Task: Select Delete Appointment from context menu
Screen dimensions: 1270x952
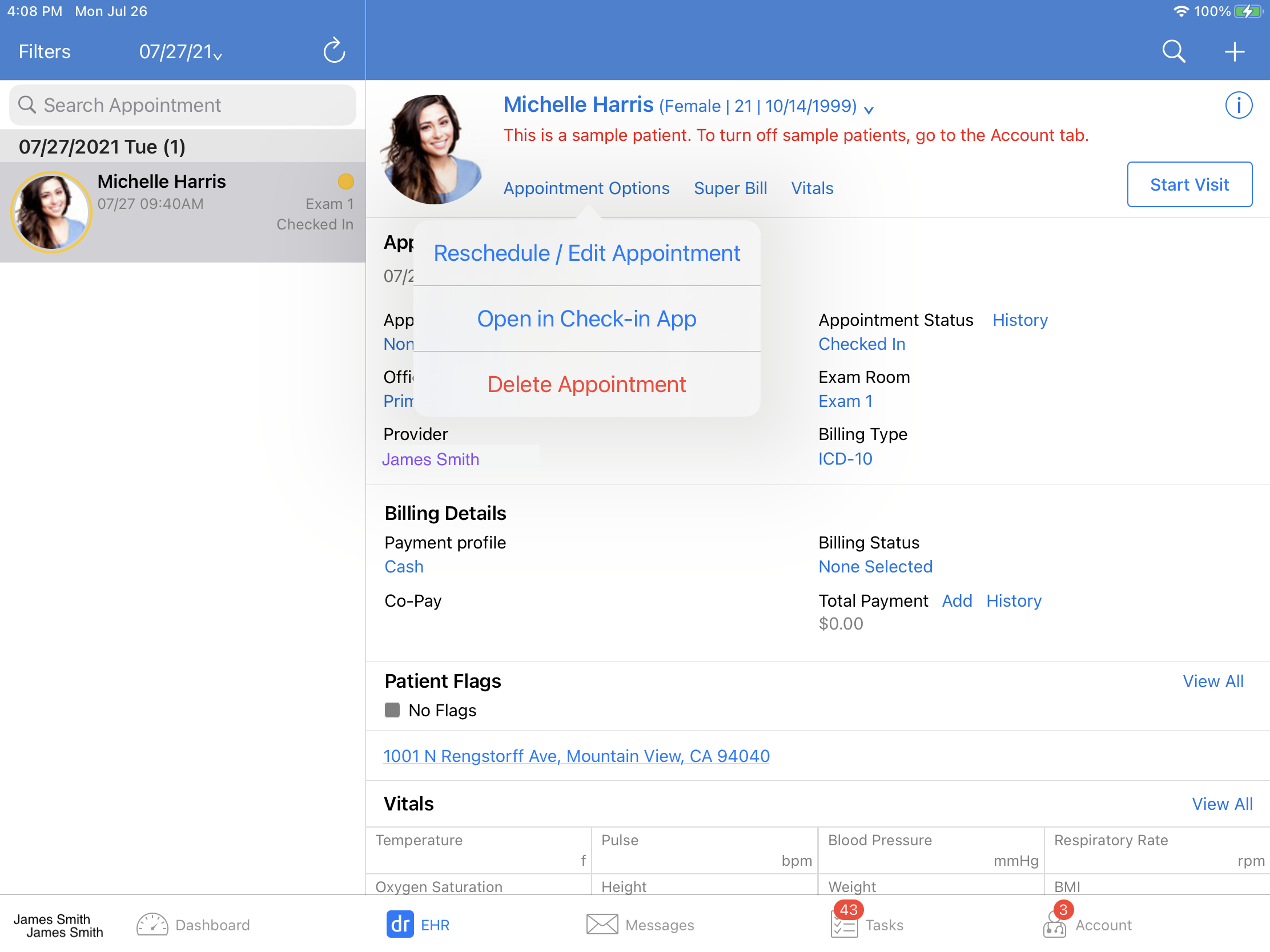Action: pos(586,384)
